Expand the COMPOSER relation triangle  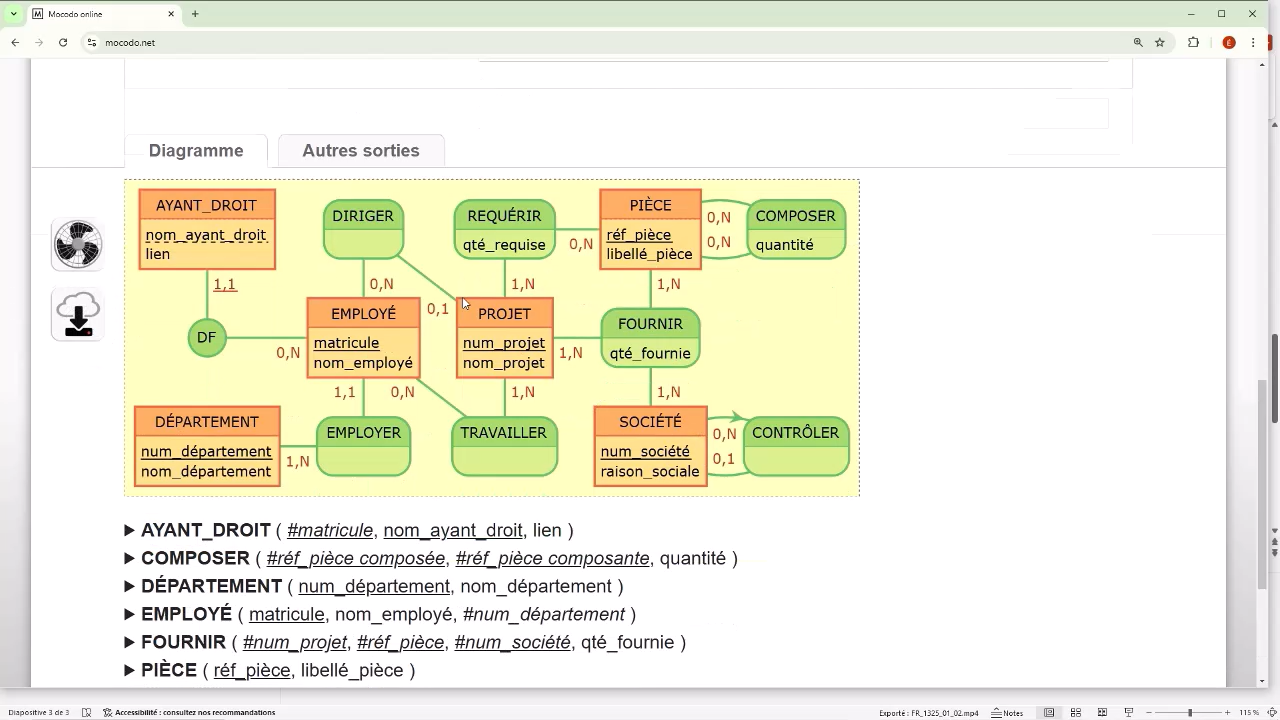tap(130, 558)
